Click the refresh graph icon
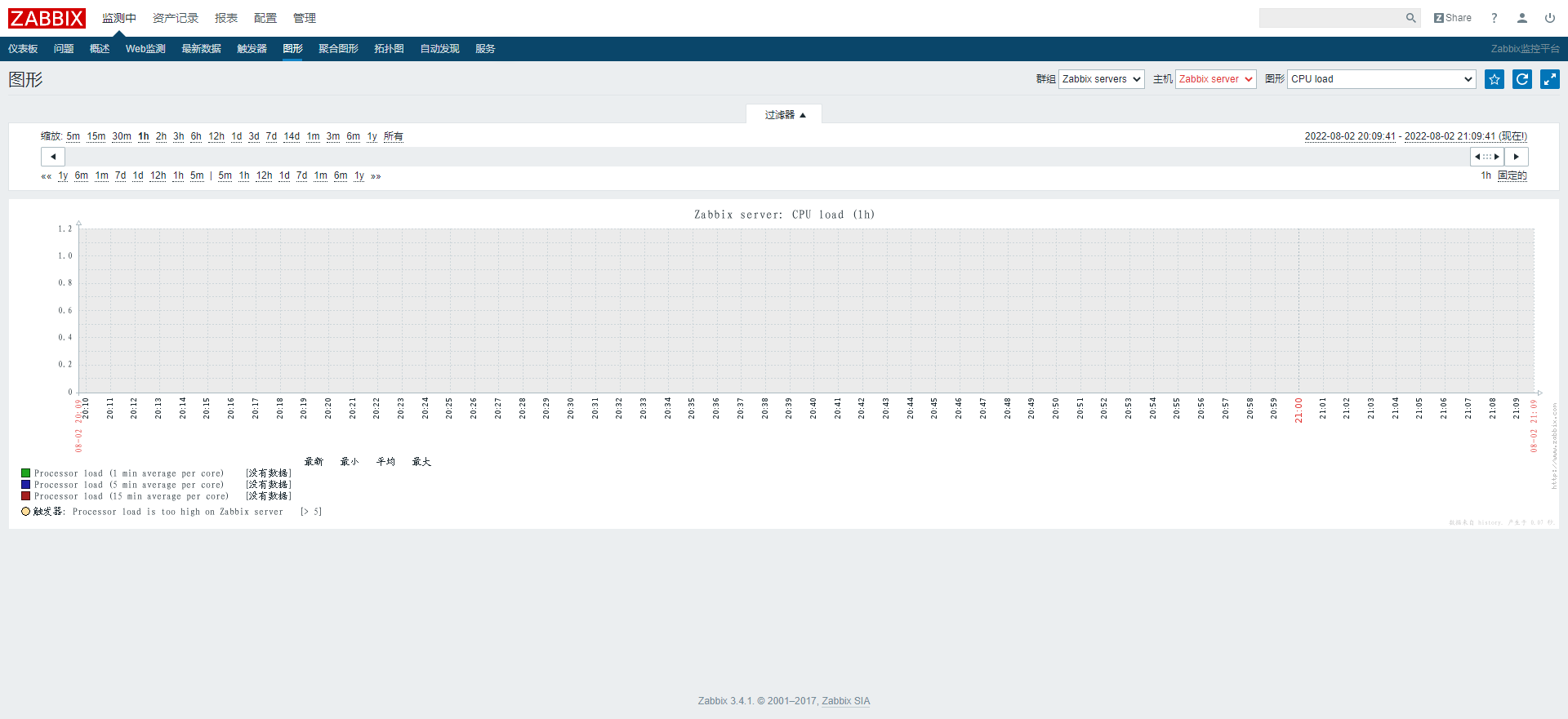Viewport: 1568px width, 719px height. pyautogui.click(x=1522, y=79)
